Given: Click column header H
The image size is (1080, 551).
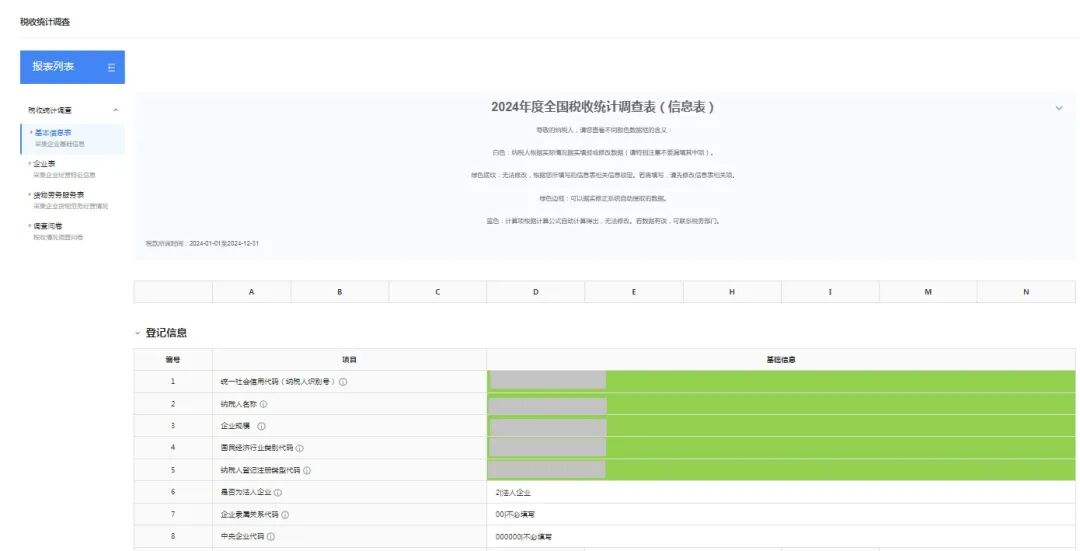Looking at the screenshot, I should [x=732, y=292].
